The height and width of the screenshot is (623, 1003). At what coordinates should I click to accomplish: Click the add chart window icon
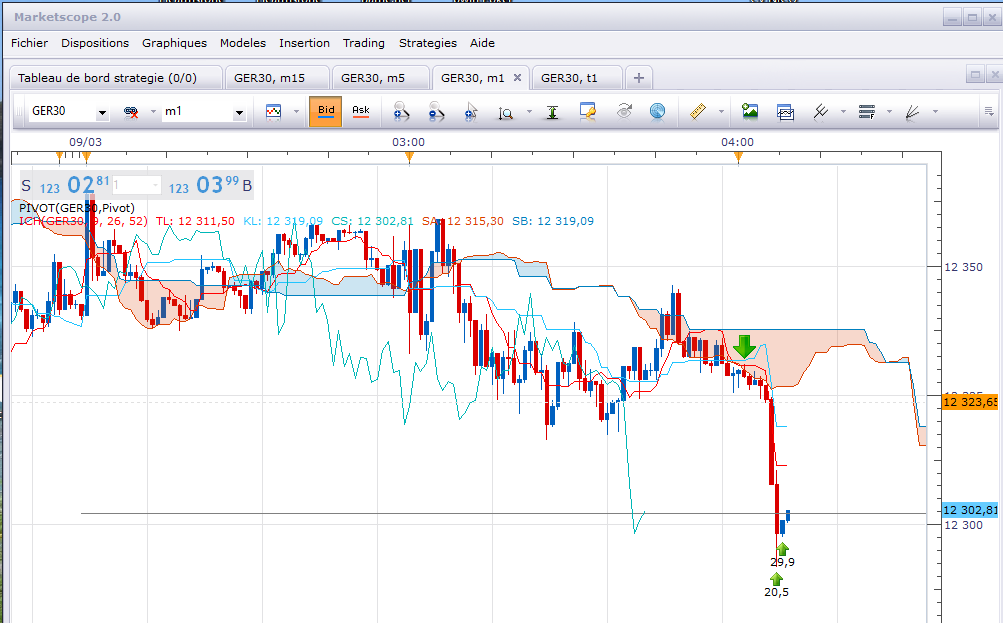click(x=785, y=113)
